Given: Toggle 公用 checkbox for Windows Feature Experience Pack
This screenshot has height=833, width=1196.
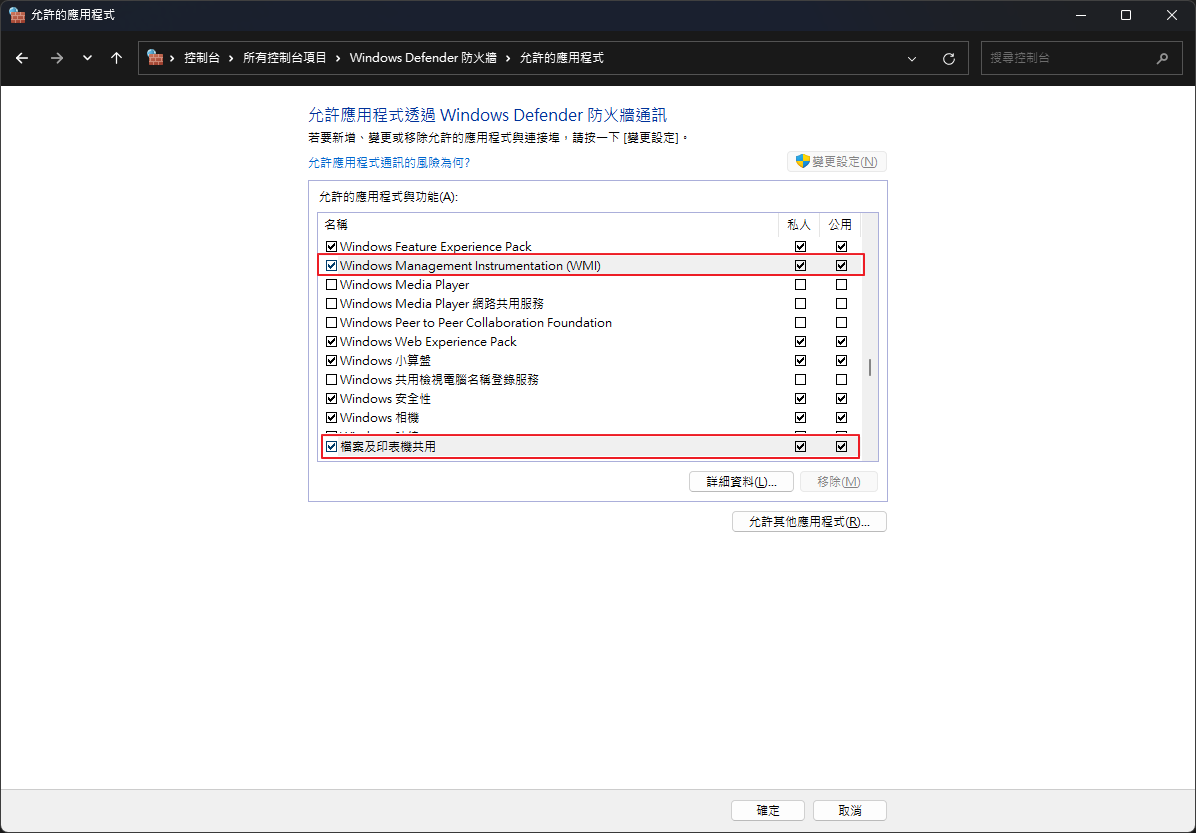Looking at the screenshot, I should click(x=841, y=246).
